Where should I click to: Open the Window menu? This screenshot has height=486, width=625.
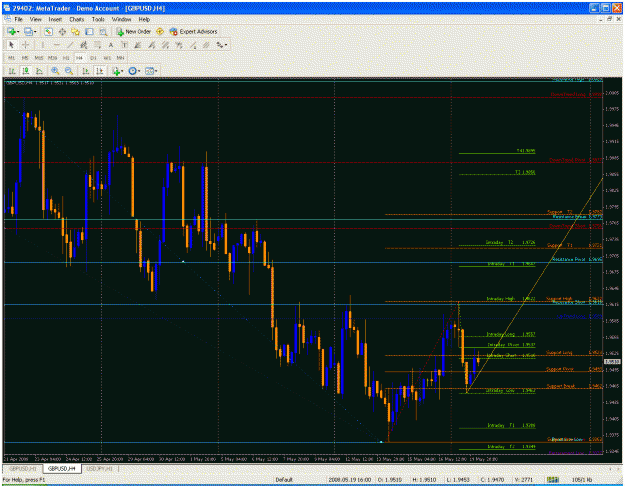(x=121, y=19)
